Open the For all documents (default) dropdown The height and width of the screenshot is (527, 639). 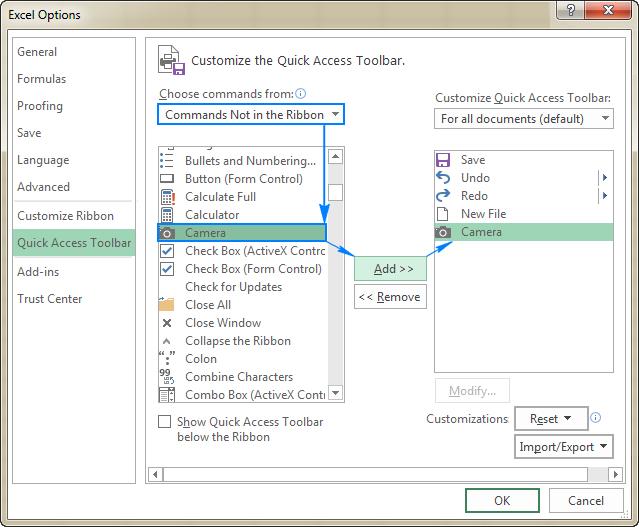524,119
